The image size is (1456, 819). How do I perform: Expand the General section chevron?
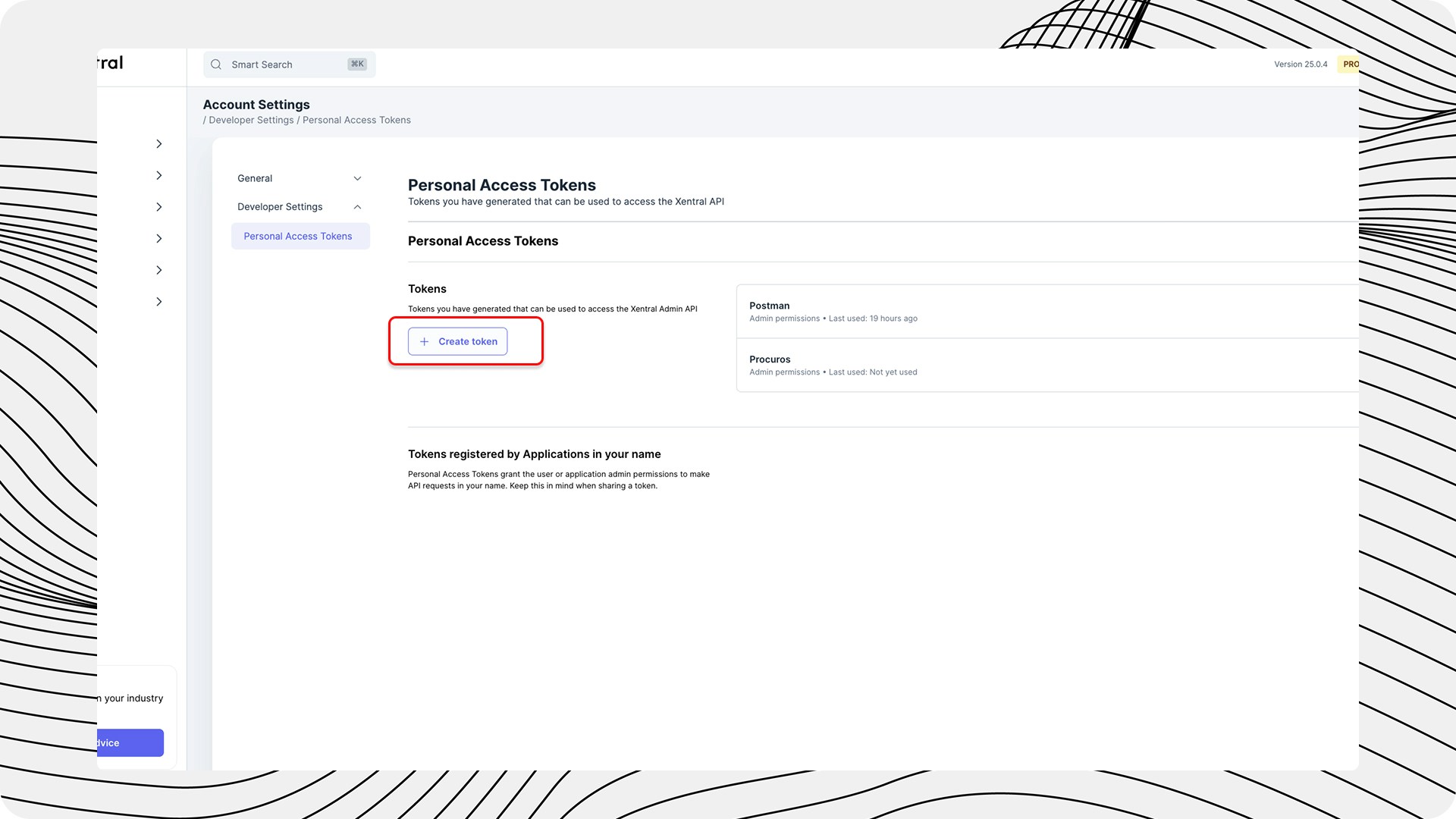(x=357, y=179)
